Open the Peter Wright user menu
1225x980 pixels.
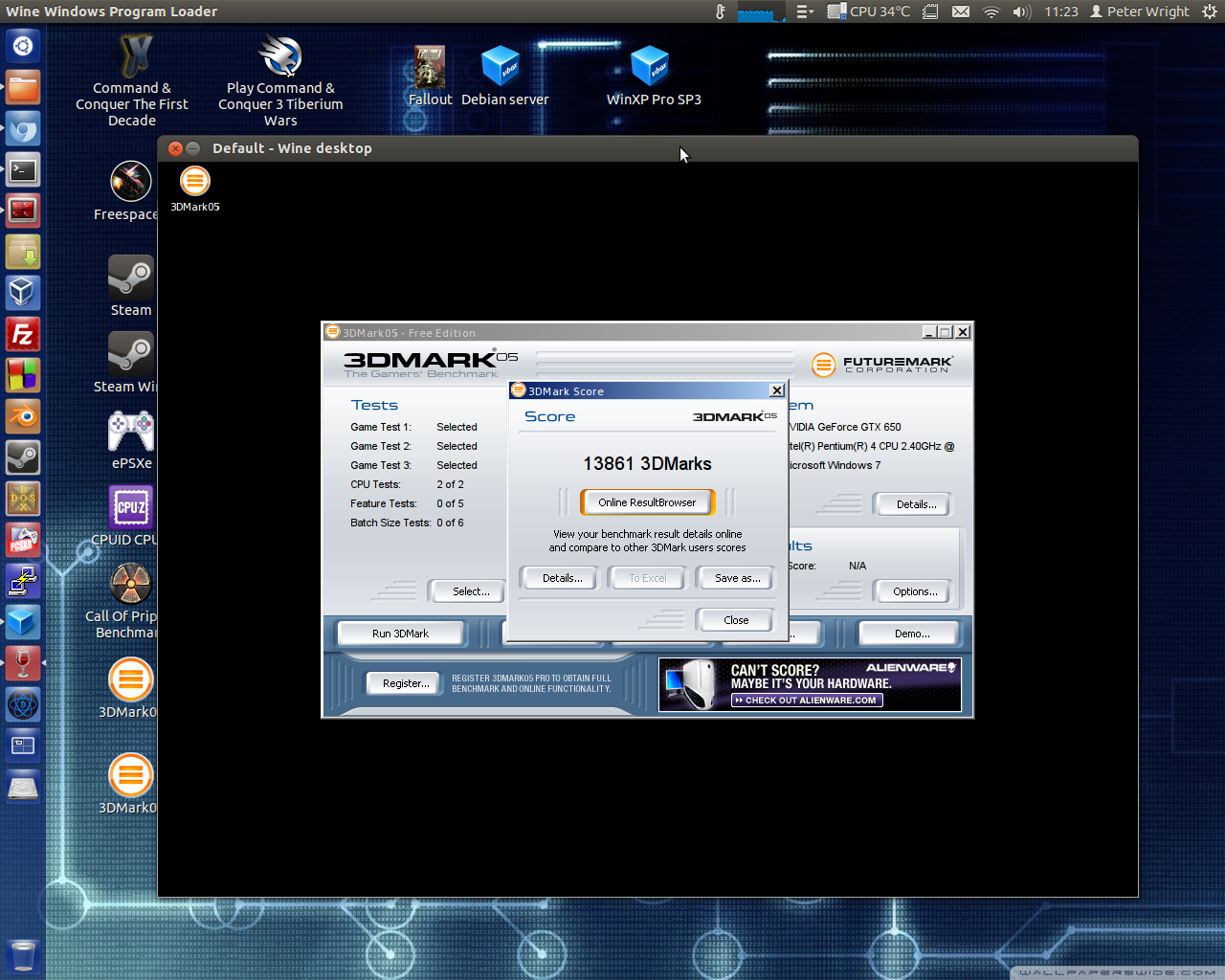point(1139,11)
